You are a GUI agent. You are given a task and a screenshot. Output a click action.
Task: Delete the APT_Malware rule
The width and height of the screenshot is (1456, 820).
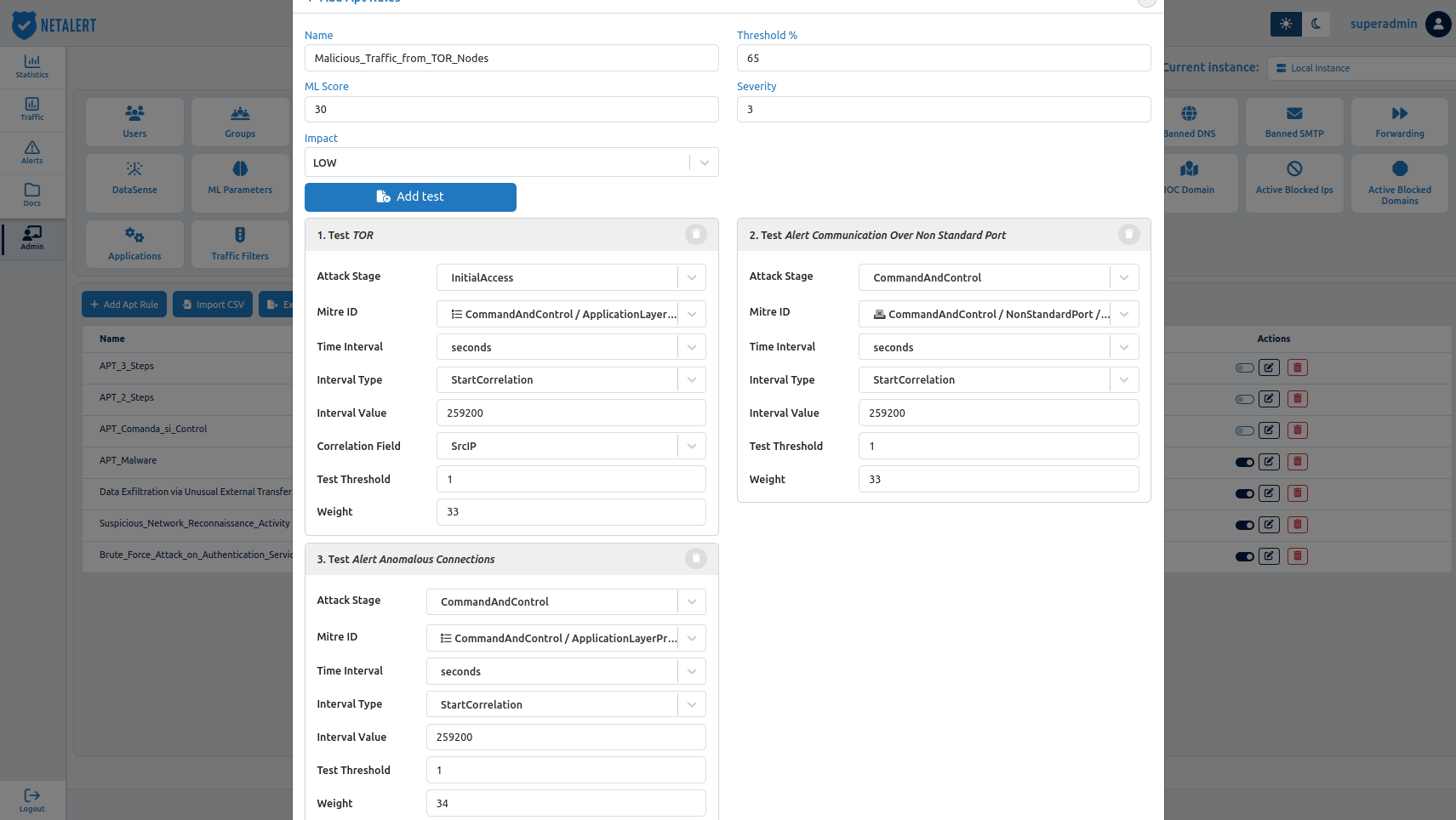[1298, 462]
